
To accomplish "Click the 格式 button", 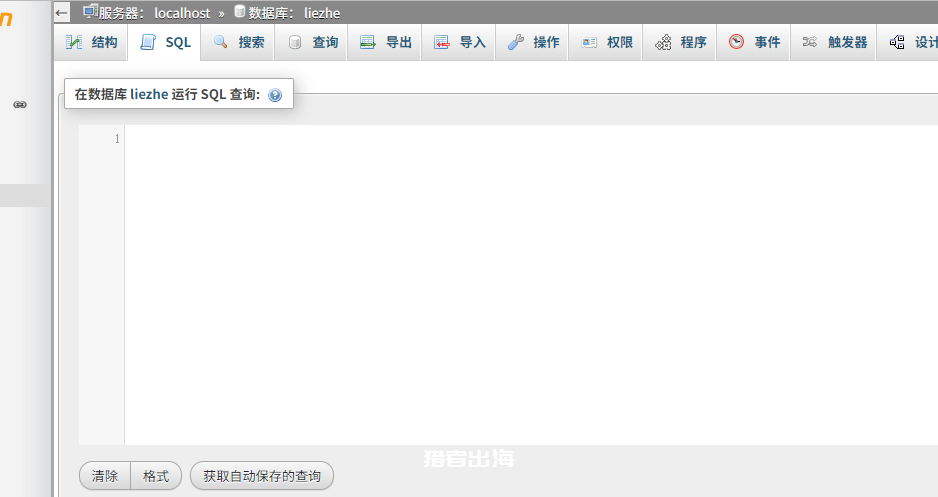I will point(156,476).
